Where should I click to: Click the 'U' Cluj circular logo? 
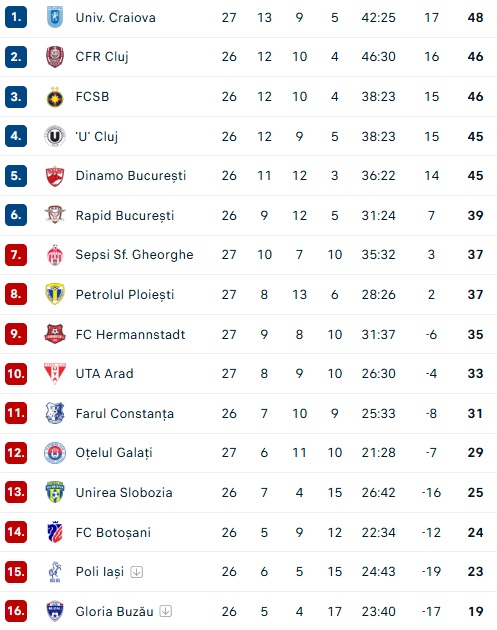[55, 136]
